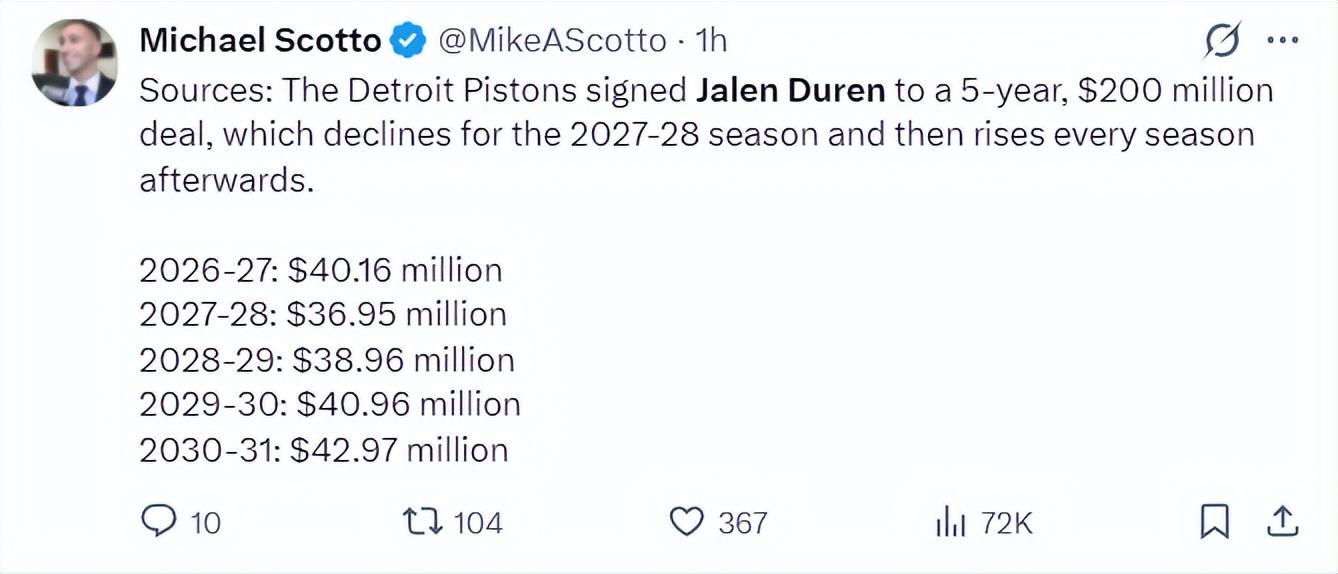Open Michael Scotto's profile picture

coord(74,62)
